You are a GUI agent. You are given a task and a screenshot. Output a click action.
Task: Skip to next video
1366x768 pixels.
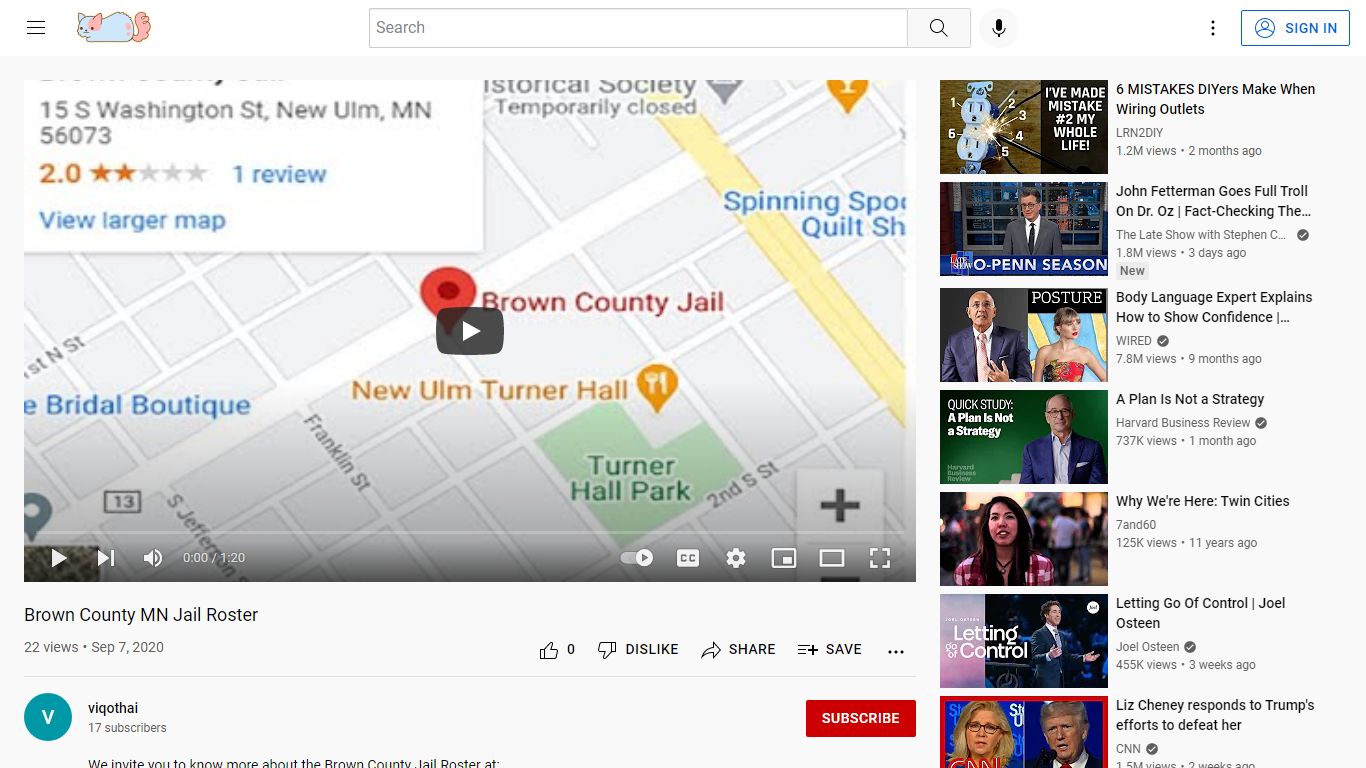tap(105, 558)
